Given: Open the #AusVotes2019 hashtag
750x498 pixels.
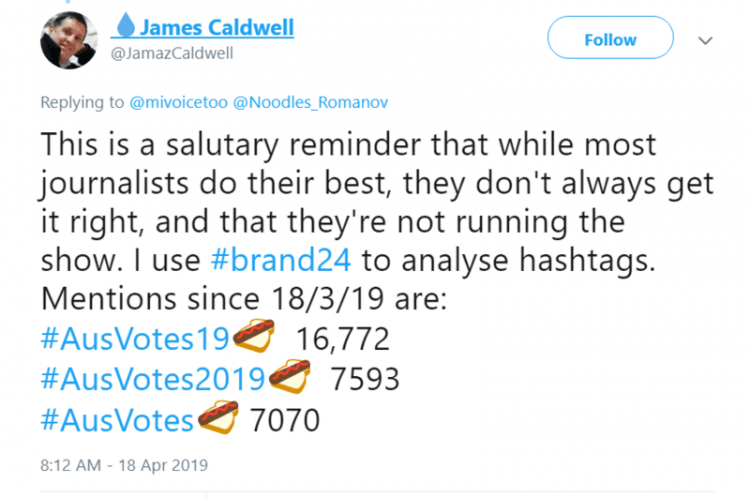Looking at the screenshot, I should 152,381.
